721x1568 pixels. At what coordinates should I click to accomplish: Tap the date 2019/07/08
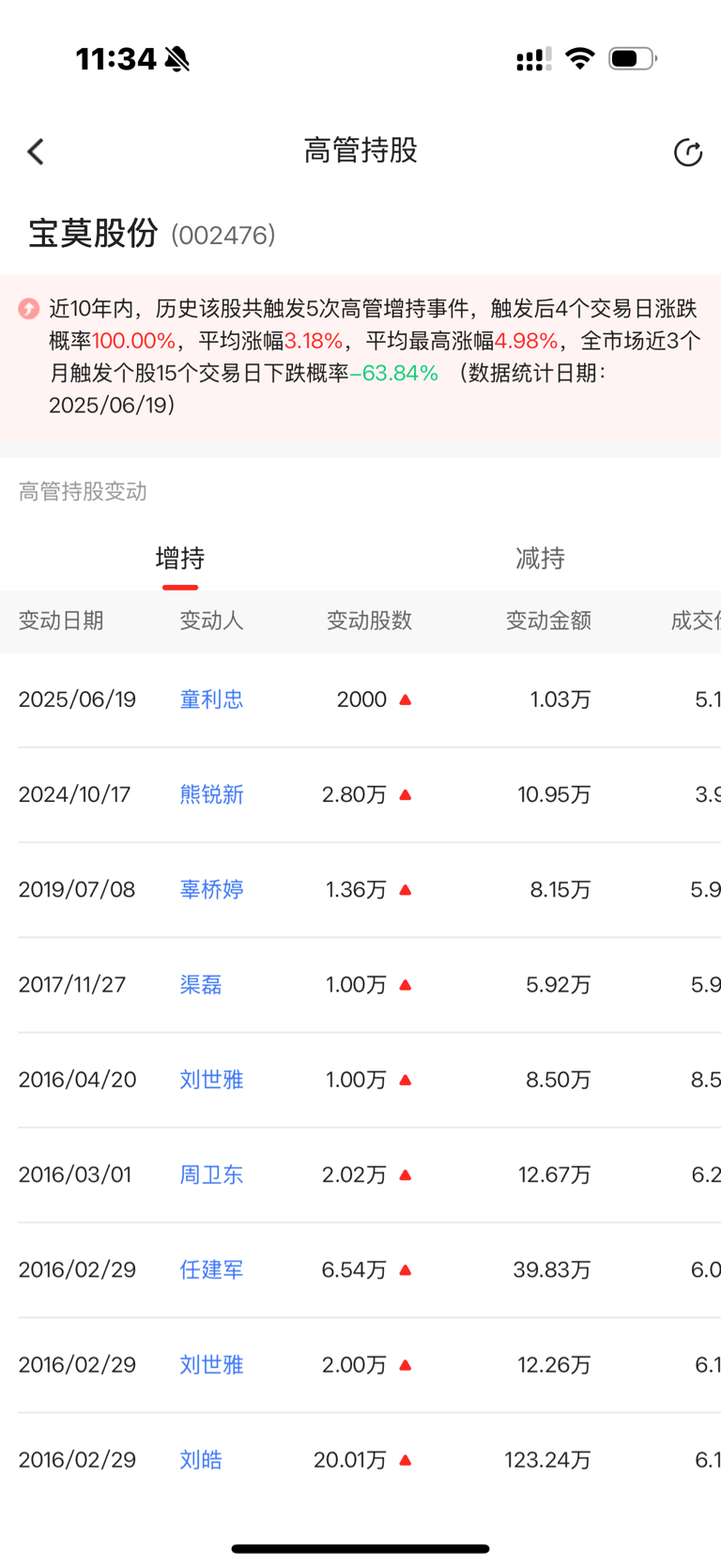tap(77, 889)
